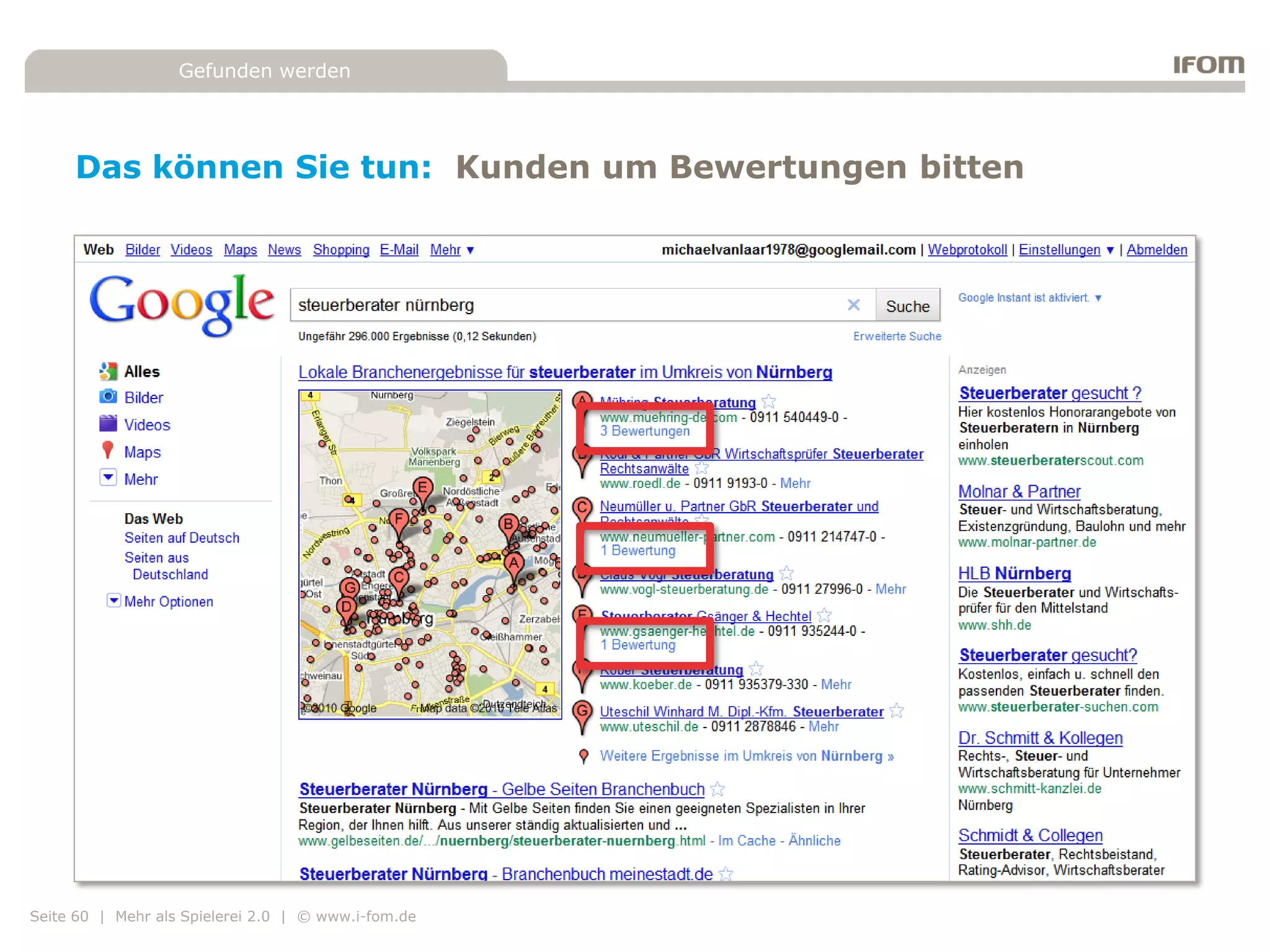Open the Einstellungen dropdown arrow

pos(1110,250)
